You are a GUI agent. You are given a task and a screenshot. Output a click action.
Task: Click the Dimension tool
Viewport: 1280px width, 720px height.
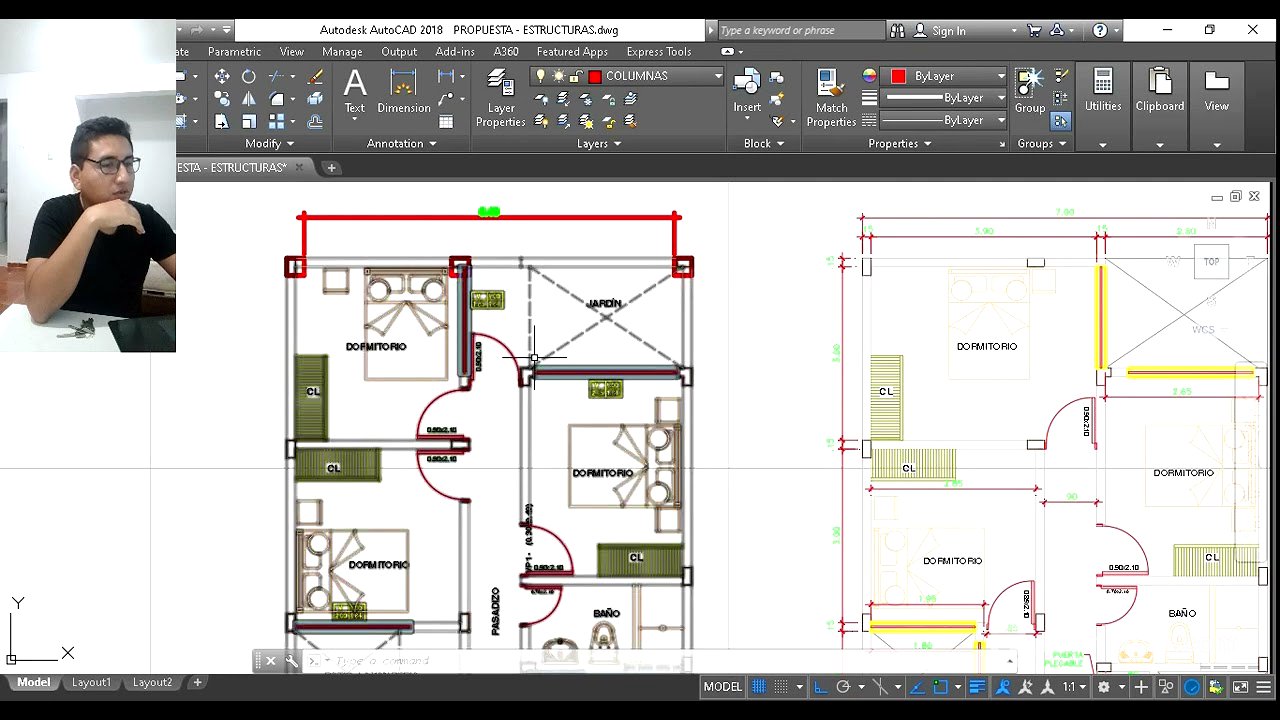(x=404, y=92)
